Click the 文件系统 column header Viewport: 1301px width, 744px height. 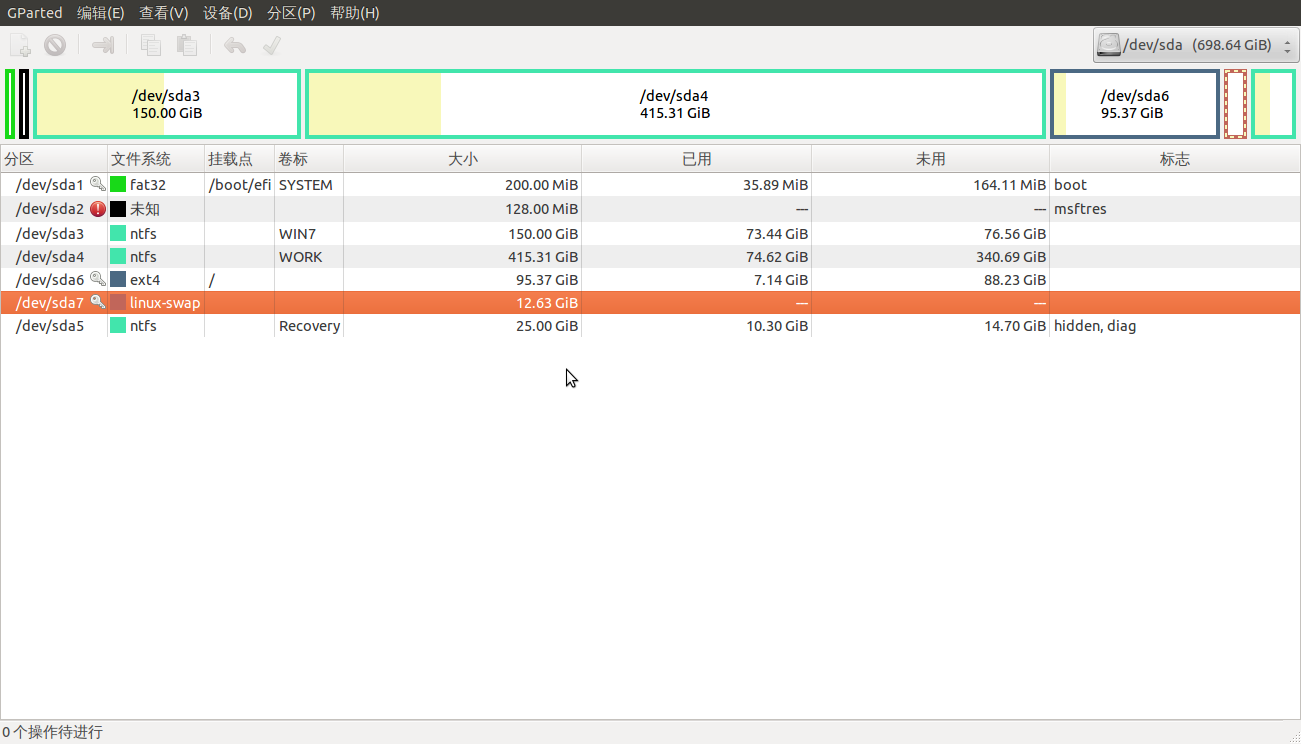click(x=156, y=159)
